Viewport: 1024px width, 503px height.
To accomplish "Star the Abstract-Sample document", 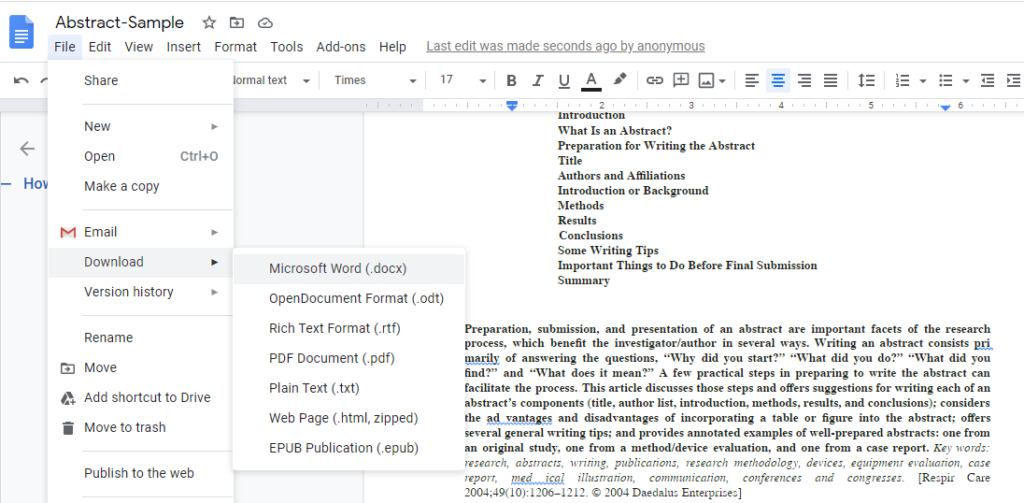I will [x=209, y=23].
